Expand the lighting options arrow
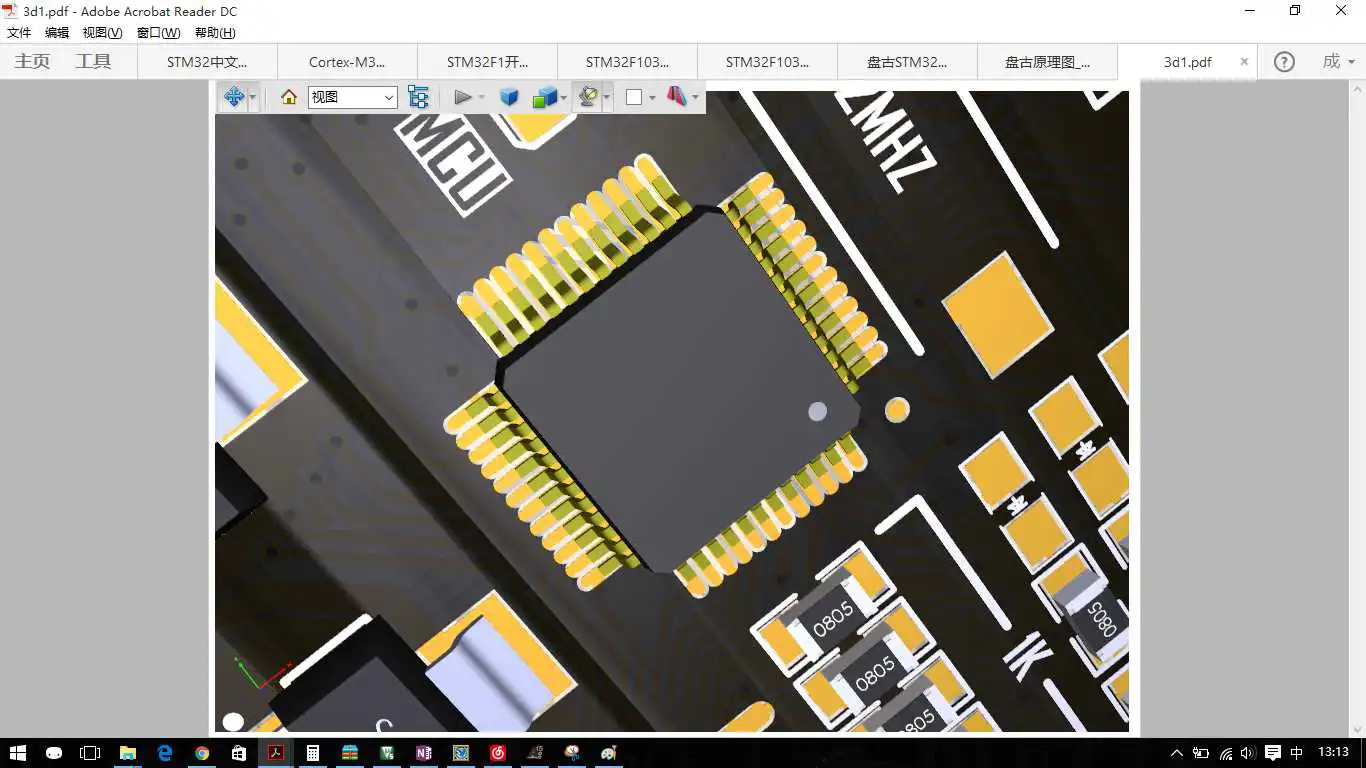This screenshot has height=768, width=1366. pos(607,97)
